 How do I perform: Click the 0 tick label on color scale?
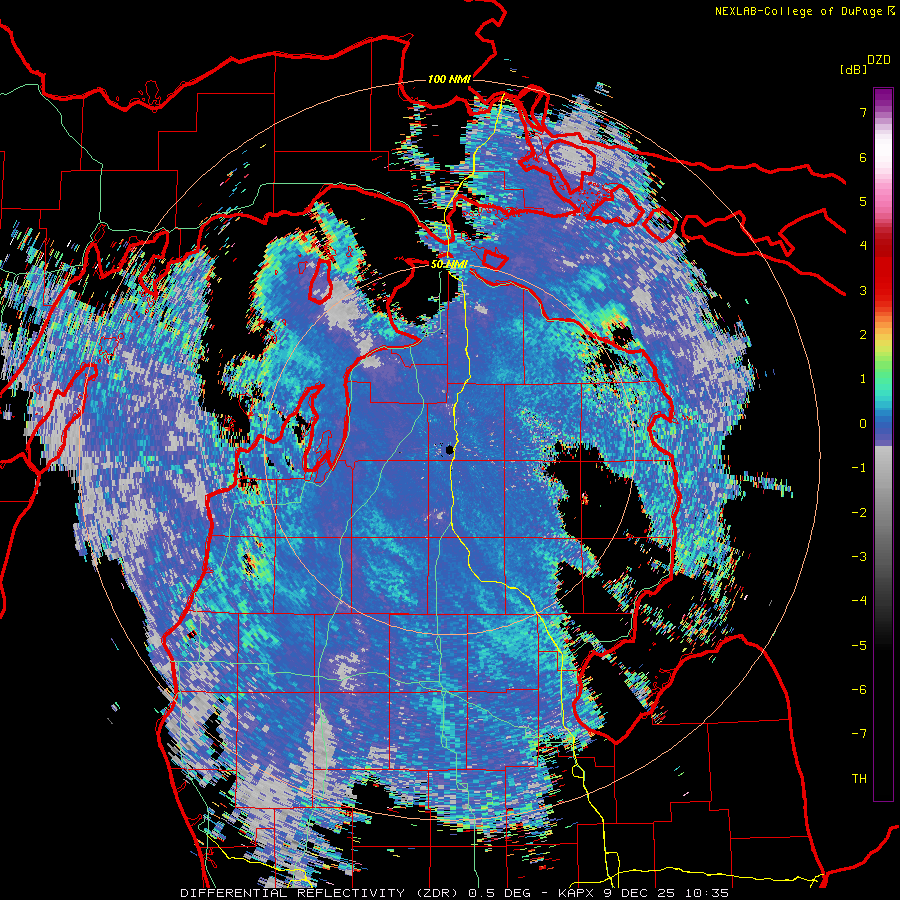coord(863,424)
